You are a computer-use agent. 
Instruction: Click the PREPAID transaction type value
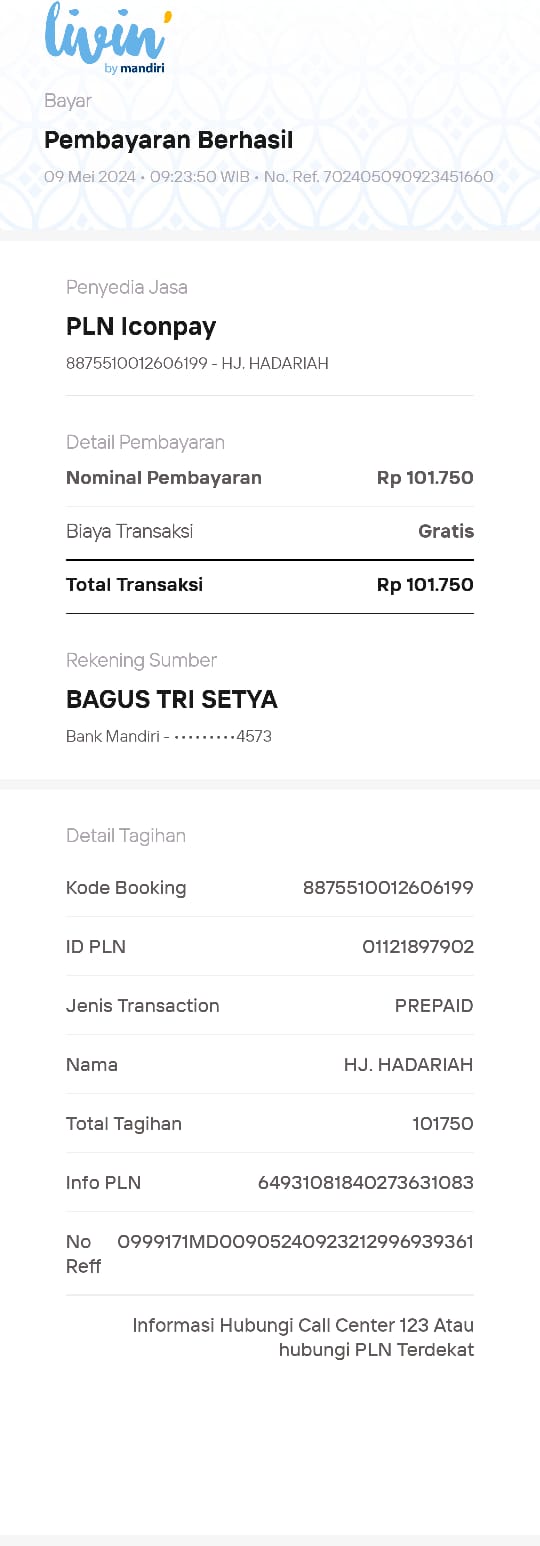[434, 1006]
